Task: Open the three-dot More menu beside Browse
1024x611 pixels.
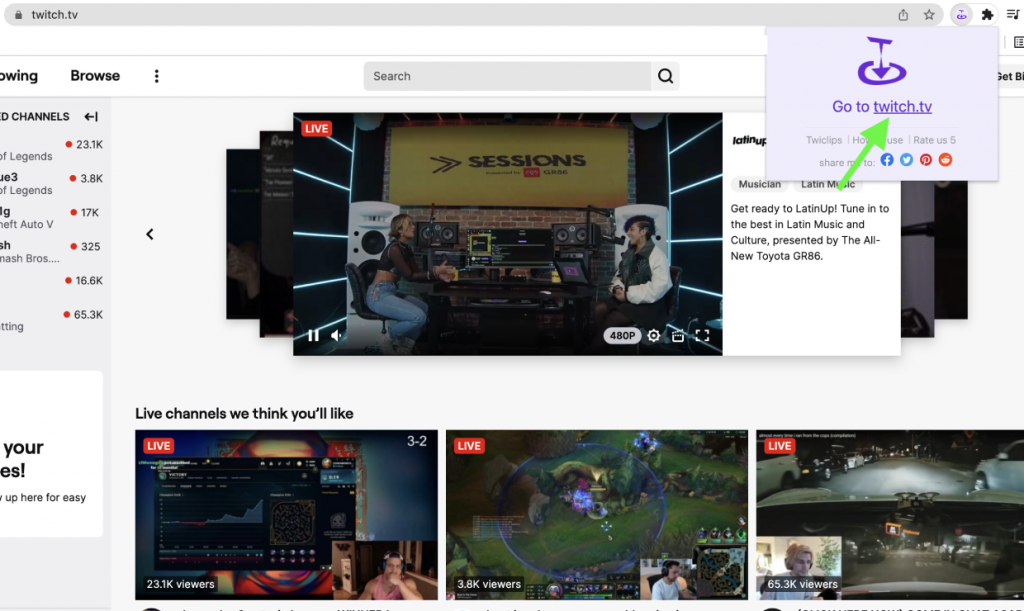Action: click(156, 76)
